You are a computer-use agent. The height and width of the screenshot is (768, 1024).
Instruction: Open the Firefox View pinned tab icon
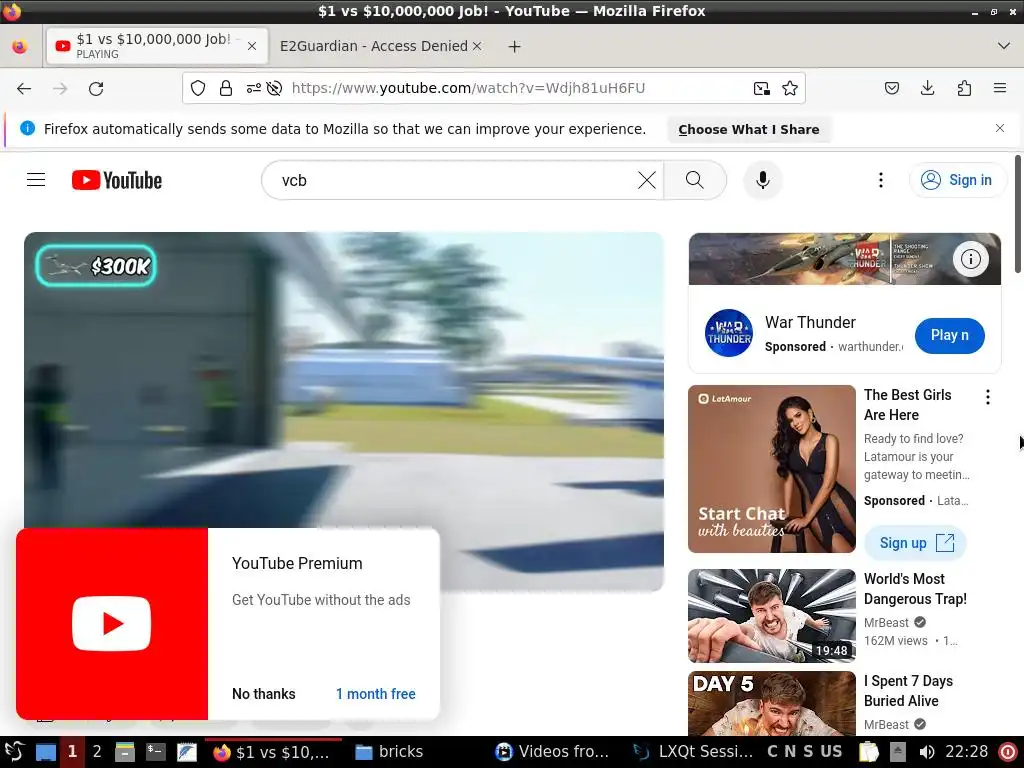click(x=20, y=46)
